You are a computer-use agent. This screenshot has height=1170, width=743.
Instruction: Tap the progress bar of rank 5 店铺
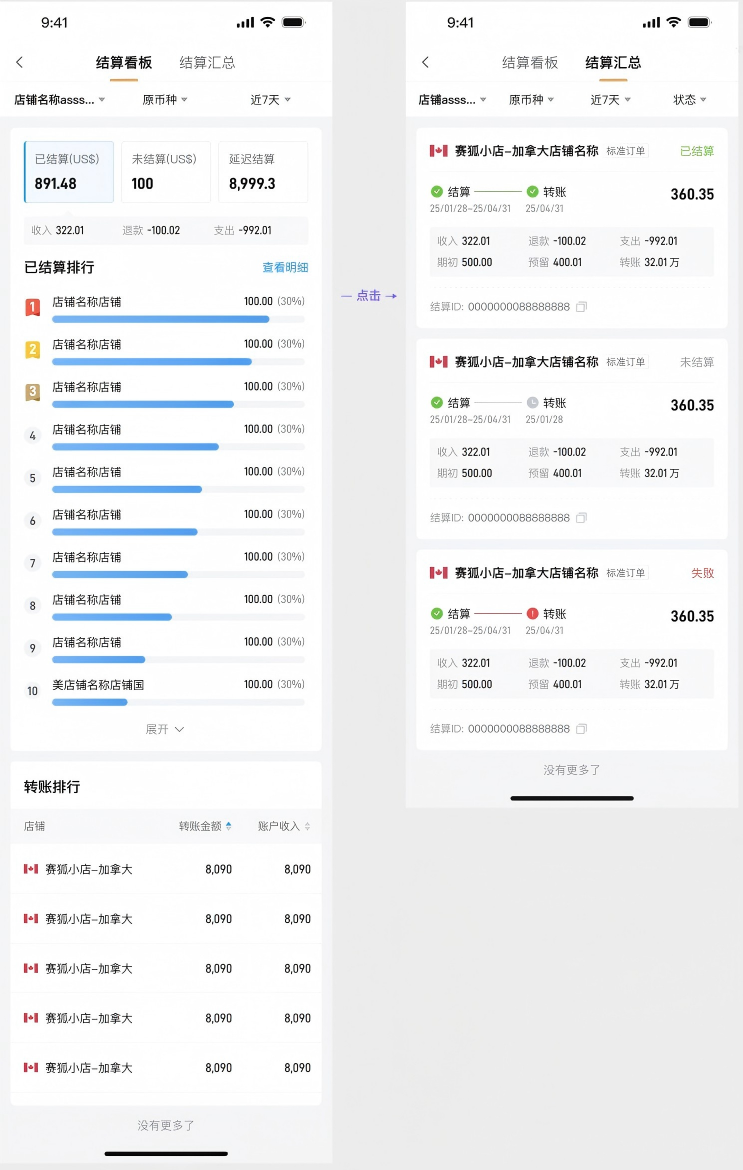click(x=178, y=489)
